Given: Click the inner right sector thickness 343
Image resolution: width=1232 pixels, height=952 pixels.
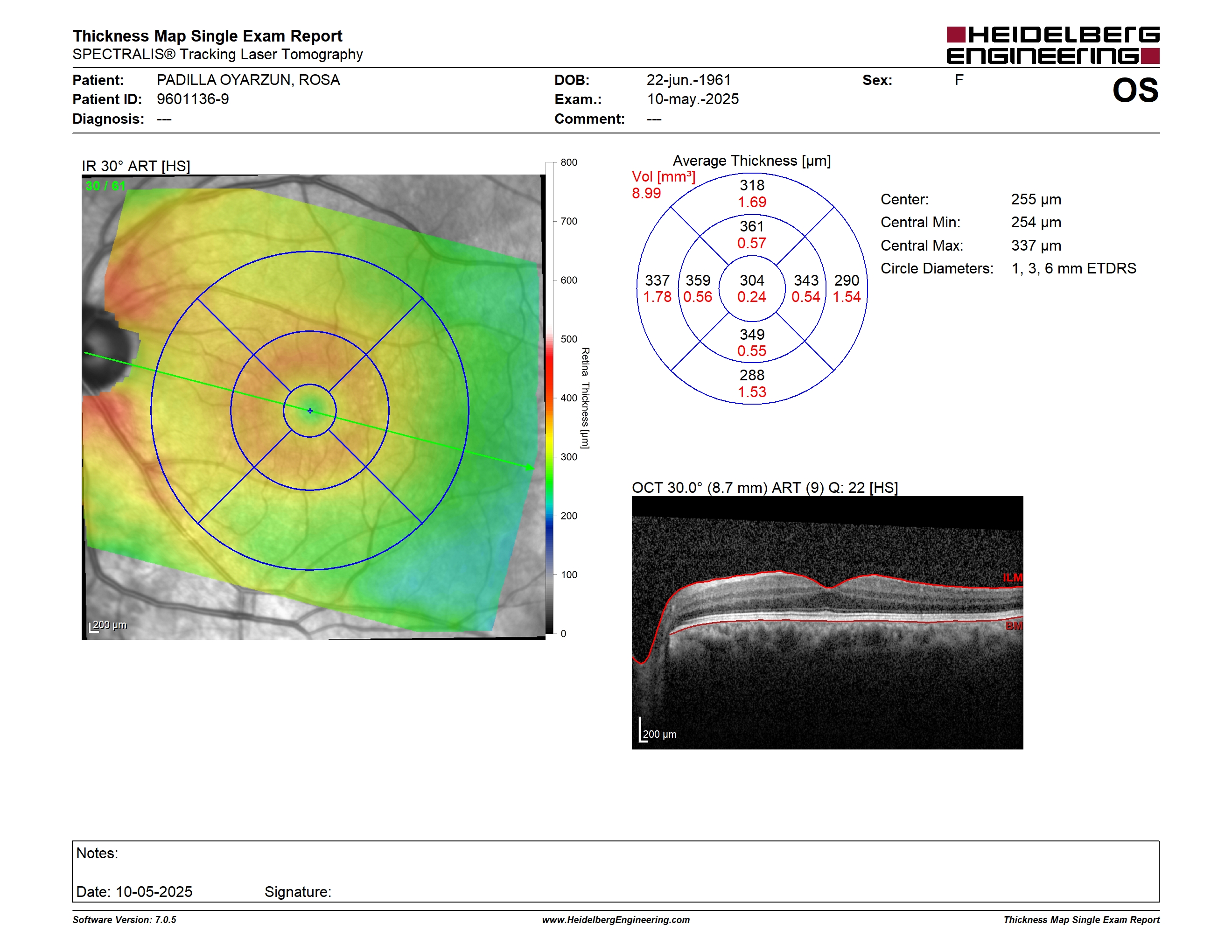Looking at the screenshot, I should pyautogui.click(x=806, y=280).
